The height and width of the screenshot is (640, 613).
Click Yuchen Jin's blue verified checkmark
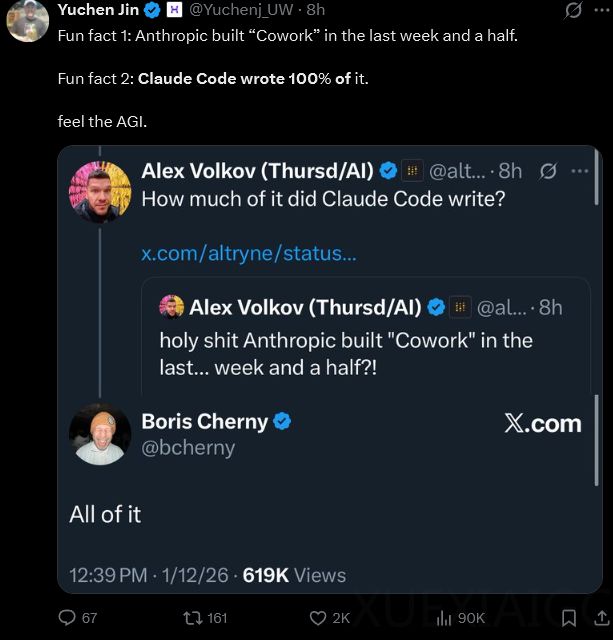(x=153, y=10)
